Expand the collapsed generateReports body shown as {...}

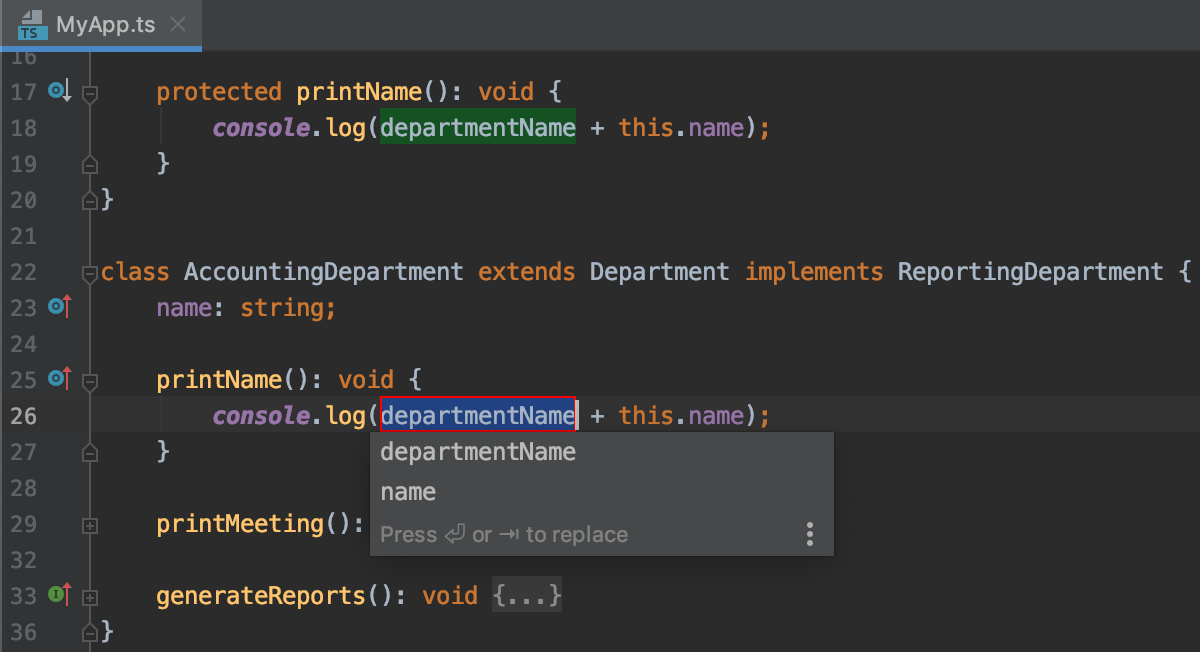[x=527, y=594]
